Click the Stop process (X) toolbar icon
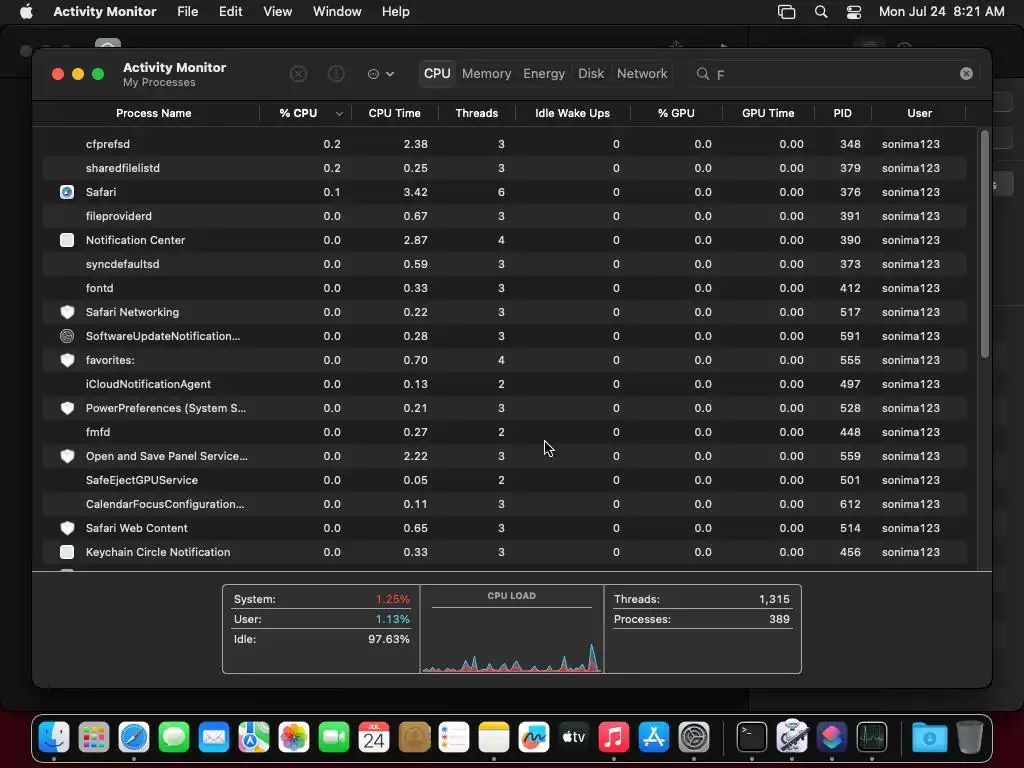The image size is (1024, 768). (298, 74)
